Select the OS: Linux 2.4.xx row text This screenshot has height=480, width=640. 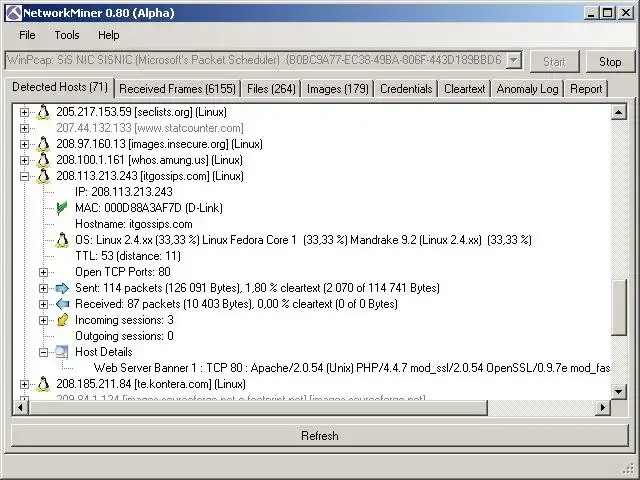tap(303, 240)
